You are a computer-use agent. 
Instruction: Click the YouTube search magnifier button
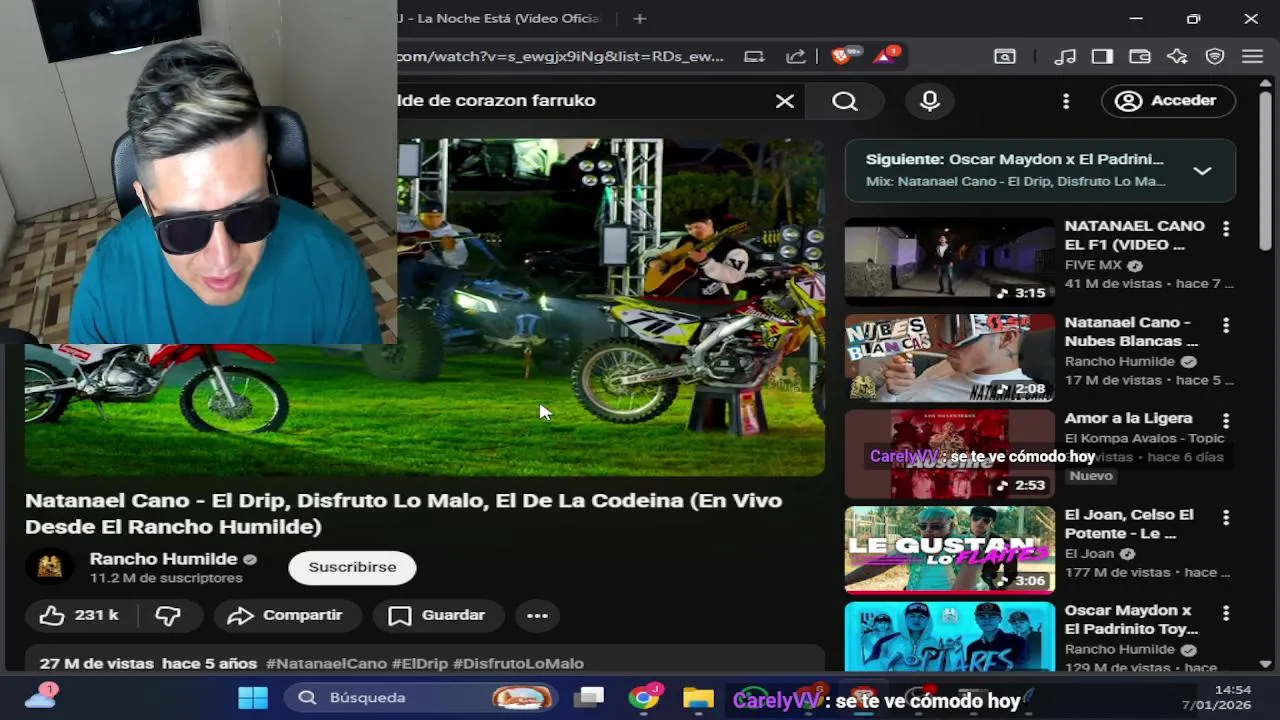(845, 101)
